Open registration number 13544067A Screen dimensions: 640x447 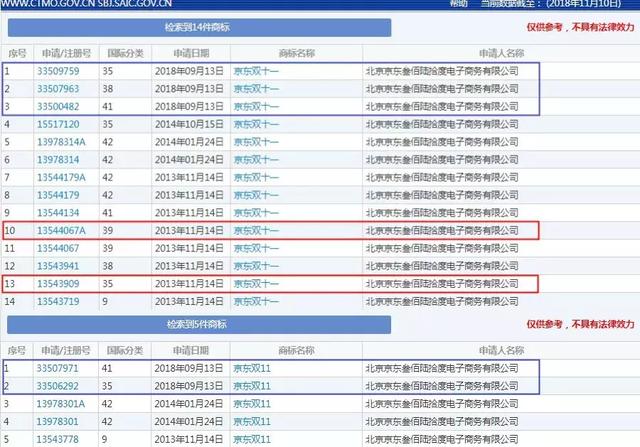click(x=61, y=230)
